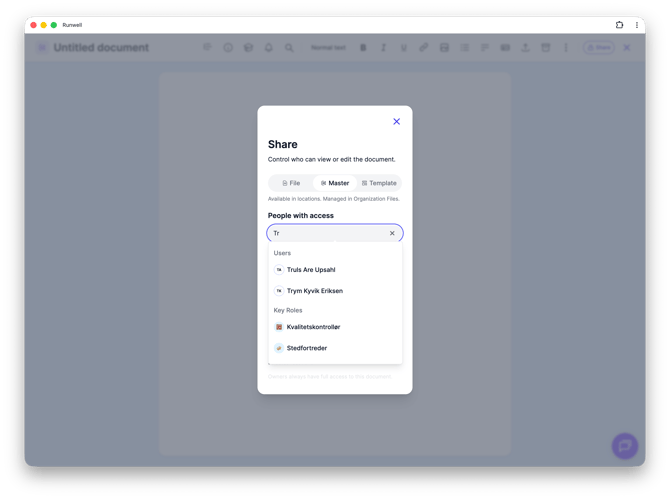Click the notification bell icon
This screenshot has height=499, width=670.
(x=268, y=47)
